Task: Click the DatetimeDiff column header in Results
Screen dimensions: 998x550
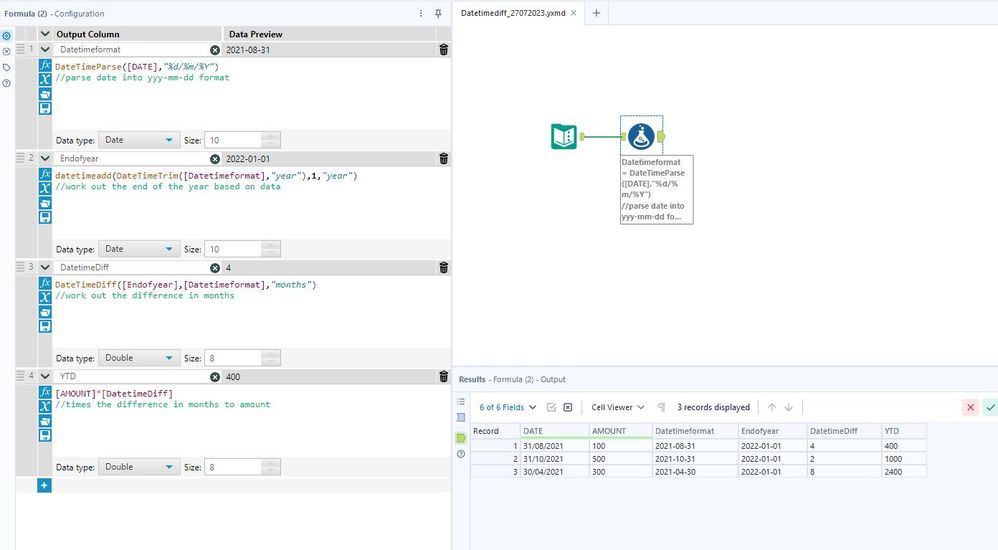Action: click(x=844, y=431)
